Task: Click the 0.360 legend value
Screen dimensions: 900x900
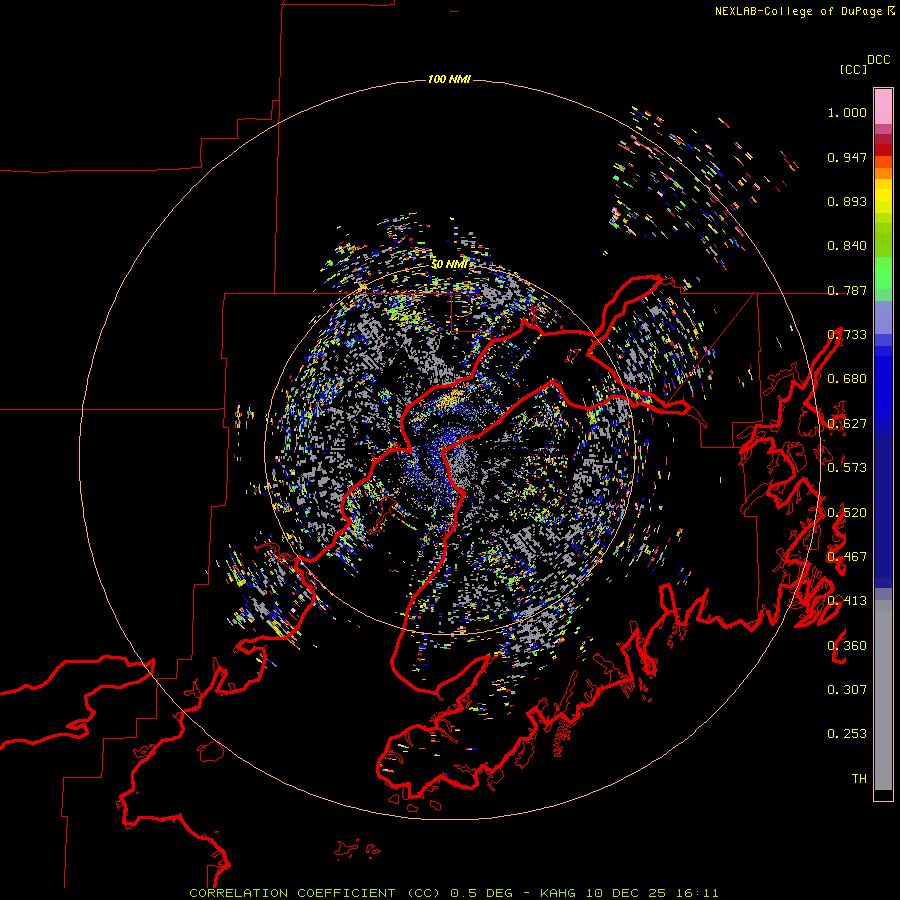Action: click(x=847, y=646)
